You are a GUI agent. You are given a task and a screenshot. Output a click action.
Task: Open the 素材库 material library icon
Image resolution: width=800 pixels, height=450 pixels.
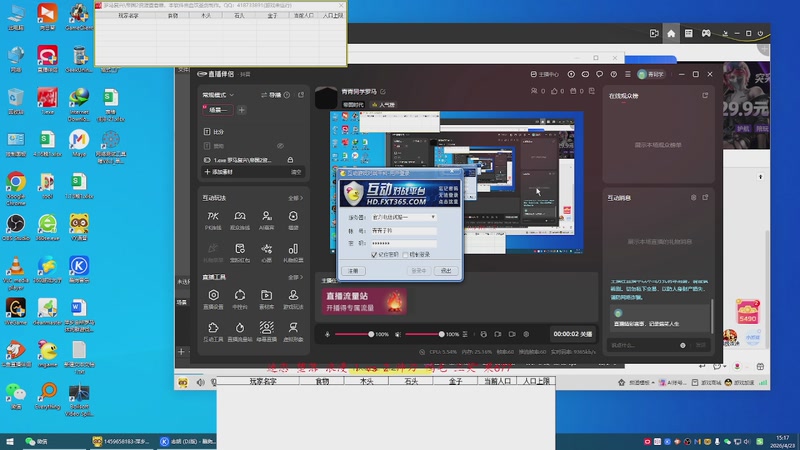click(266, 299)
